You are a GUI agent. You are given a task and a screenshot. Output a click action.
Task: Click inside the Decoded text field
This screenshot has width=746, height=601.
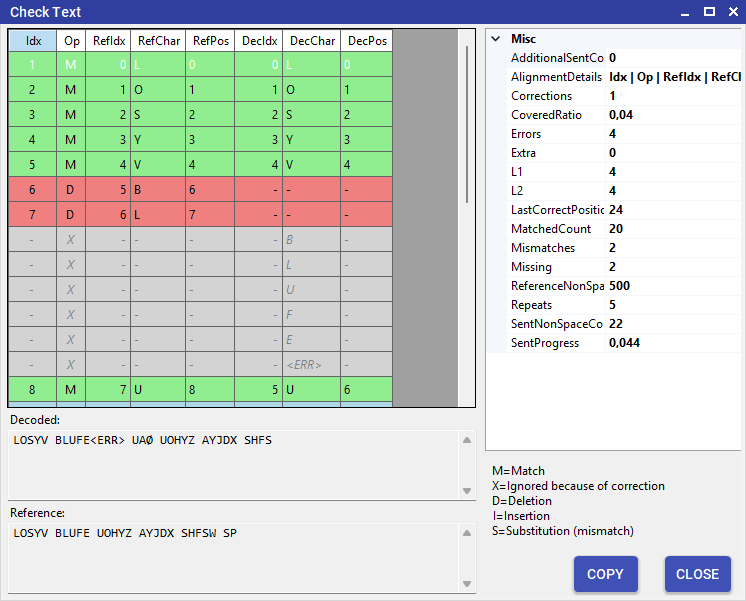pos(233,465)
